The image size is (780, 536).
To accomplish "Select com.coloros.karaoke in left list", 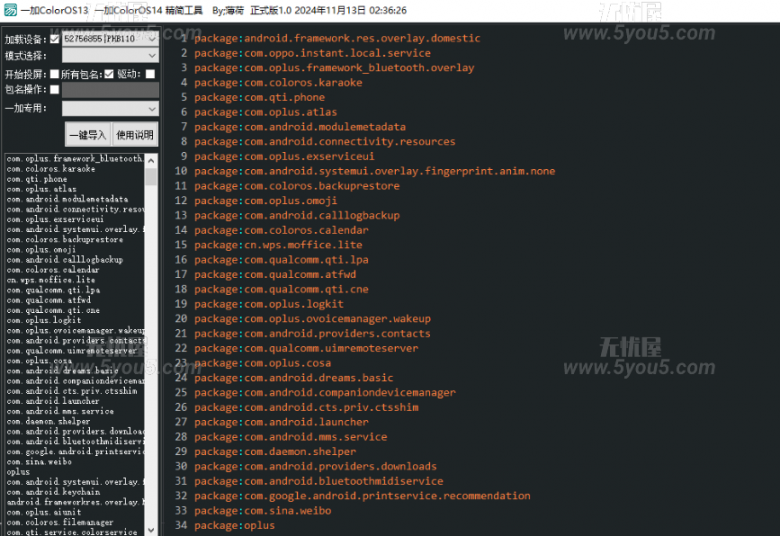I will tap(51, 169).
